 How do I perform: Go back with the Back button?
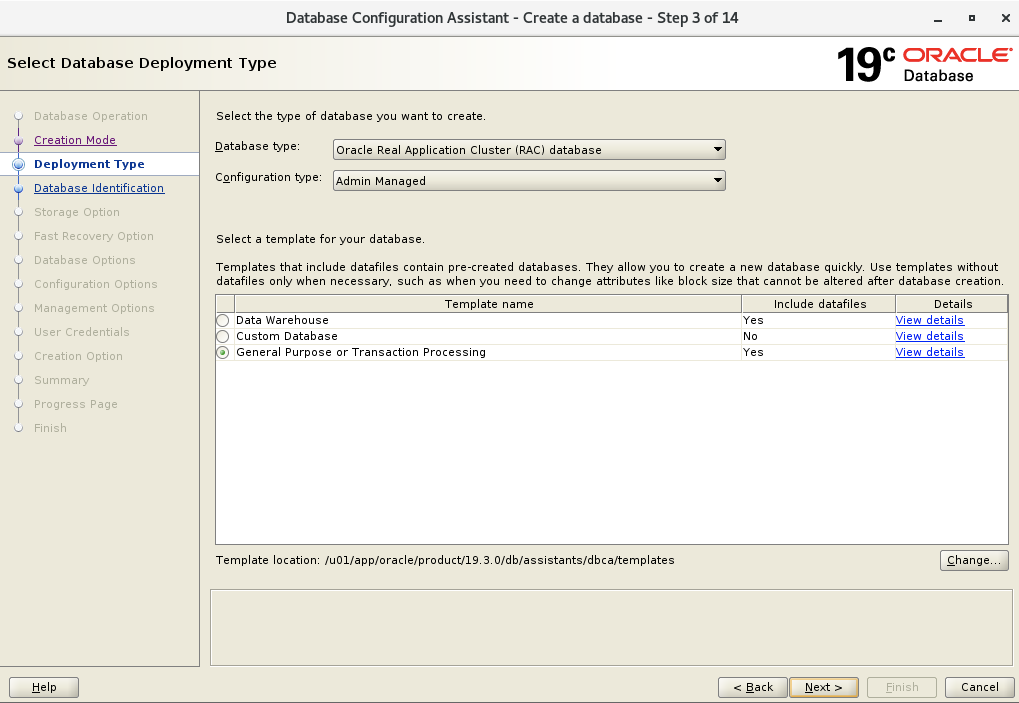tap(753, 687)
